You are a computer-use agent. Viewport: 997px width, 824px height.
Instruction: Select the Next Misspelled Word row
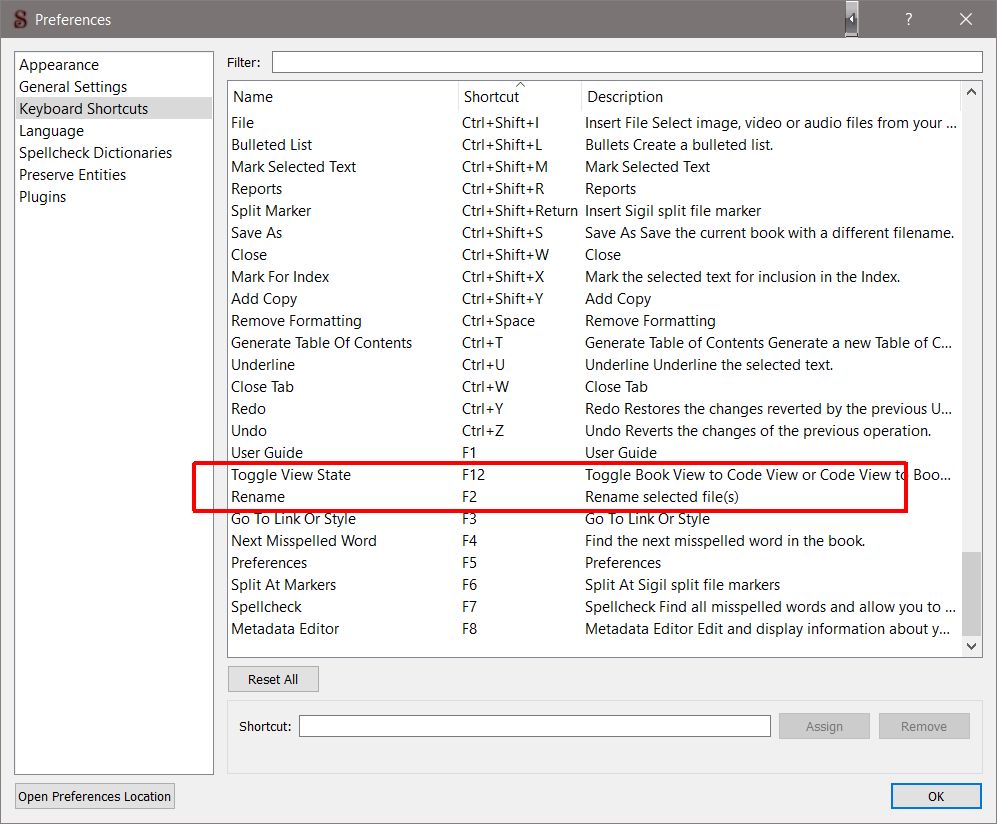[x=594, y=541]
